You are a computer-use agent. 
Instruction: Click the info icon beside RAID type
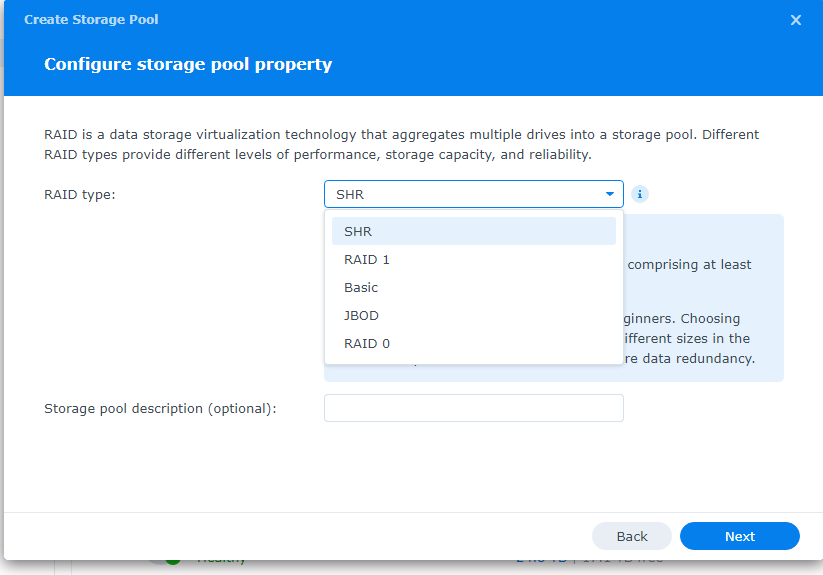(639, 194)
